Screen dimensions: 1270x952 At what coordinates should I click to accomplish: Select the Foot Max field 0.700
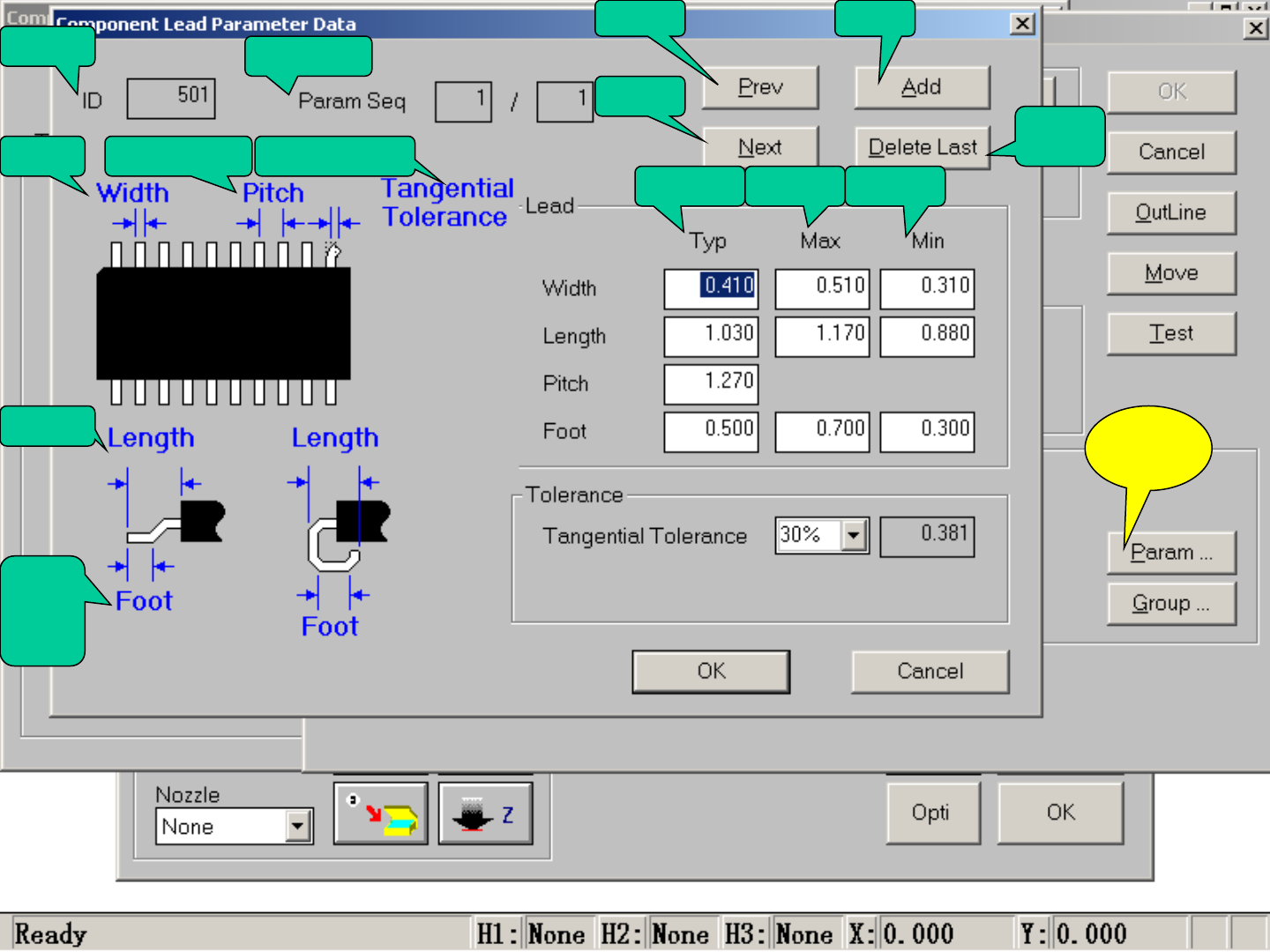point(822,431)
